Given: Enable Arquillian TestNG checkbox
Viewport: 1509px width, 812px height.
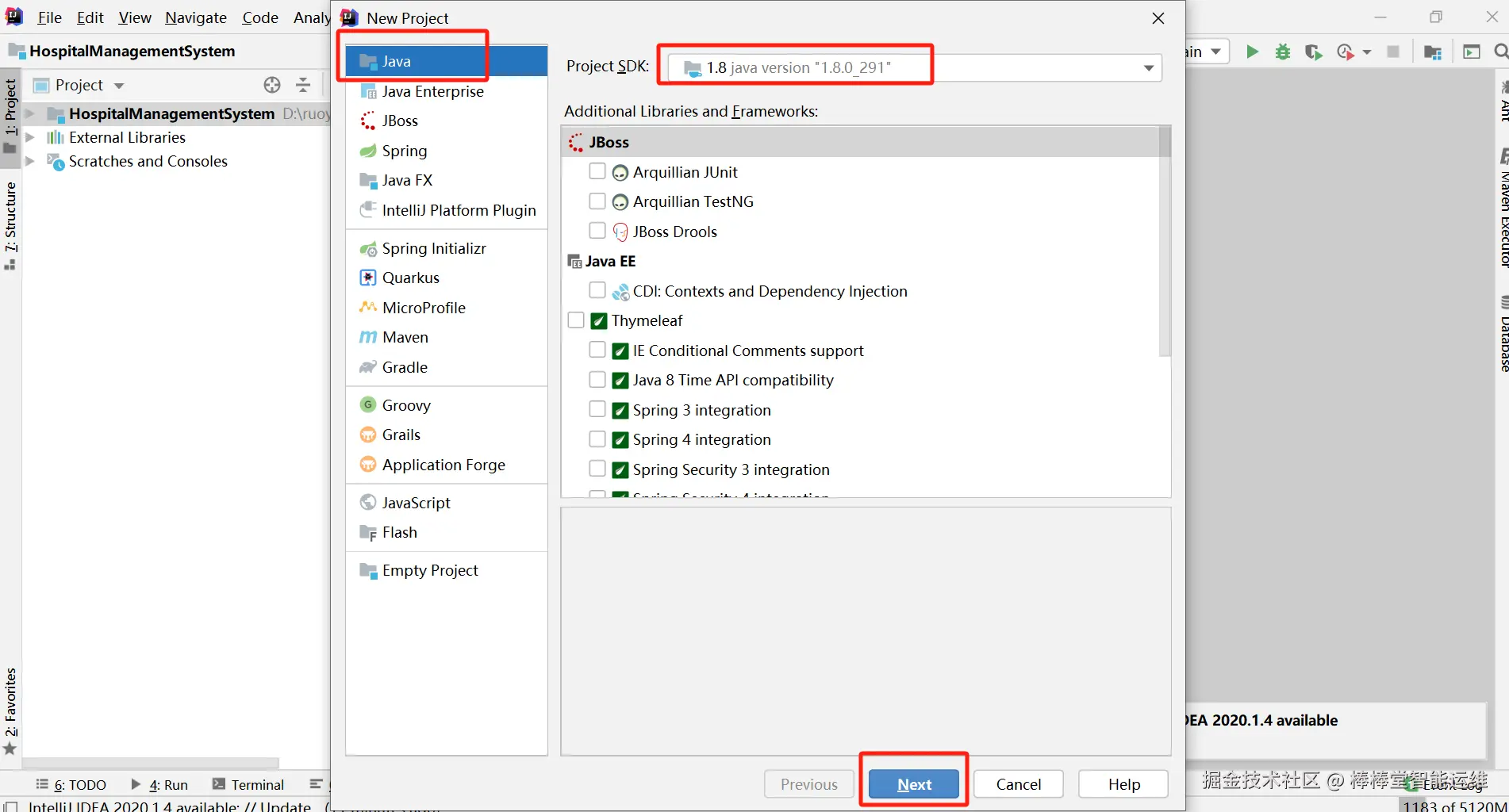Looking at the screenshot, I should pos(597,201).
